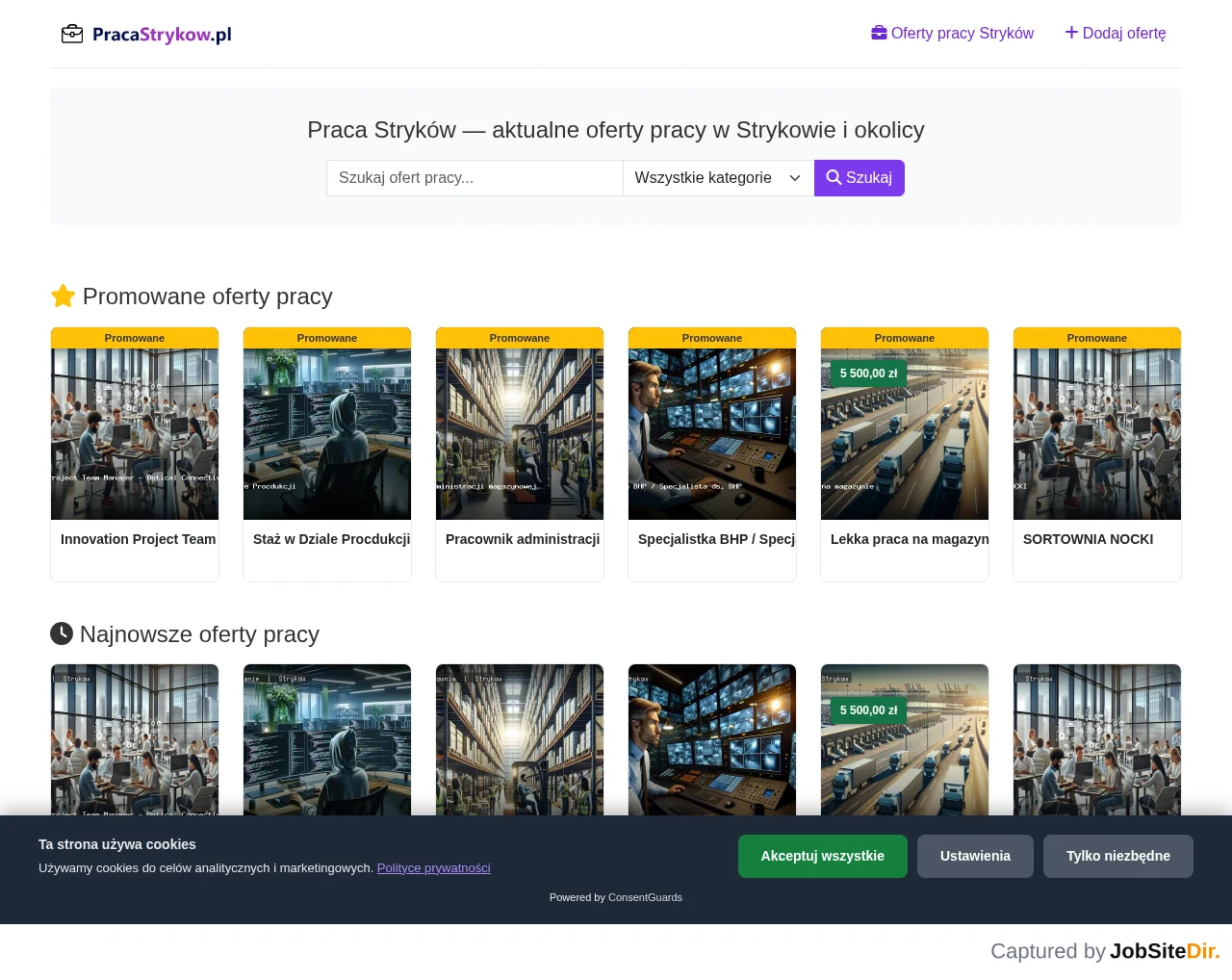1232x980 pixels.
Task: Click the 5 500,00 zł badge under Najnowsze
Action: 868,710
